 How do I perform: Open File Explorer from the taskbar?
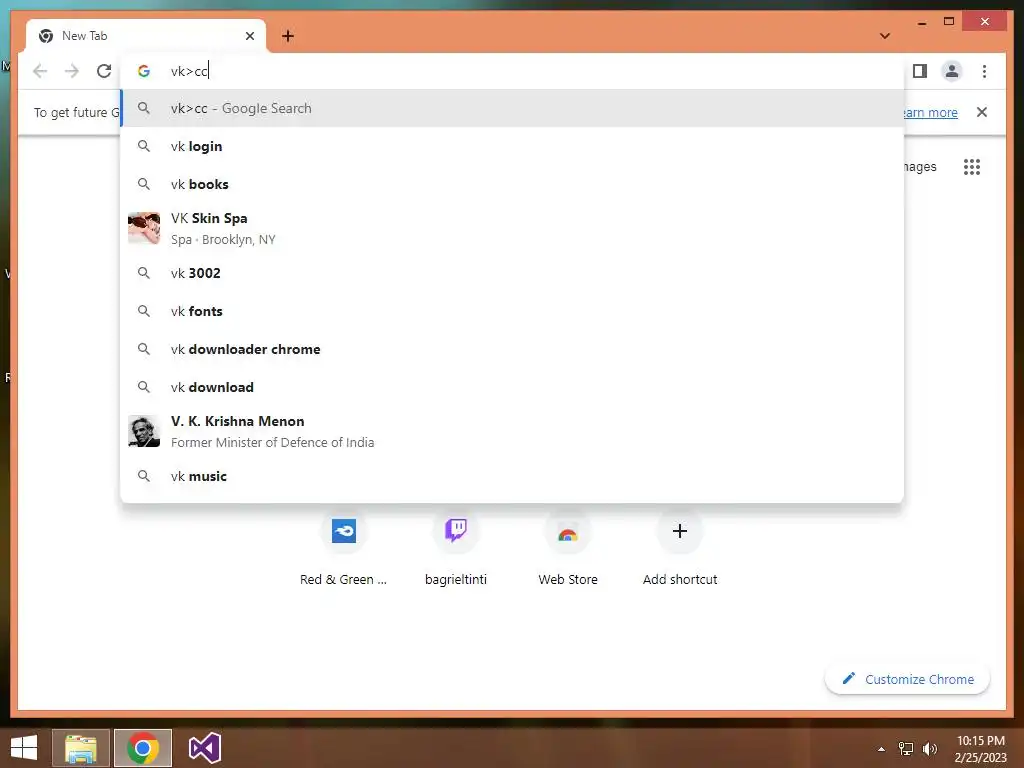click(x=81, y=748)
